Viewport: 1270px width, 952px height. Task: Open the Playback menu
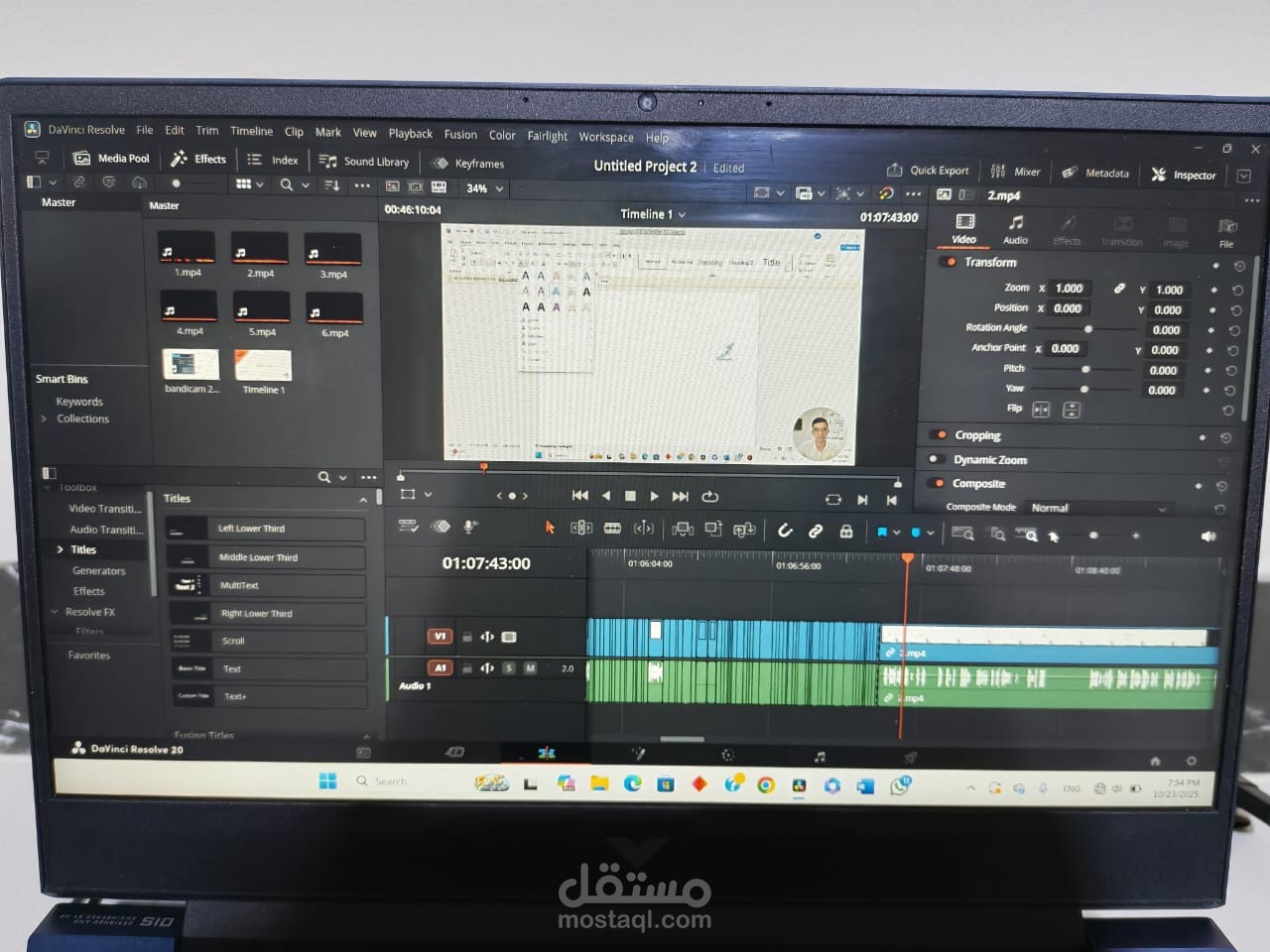410,134
